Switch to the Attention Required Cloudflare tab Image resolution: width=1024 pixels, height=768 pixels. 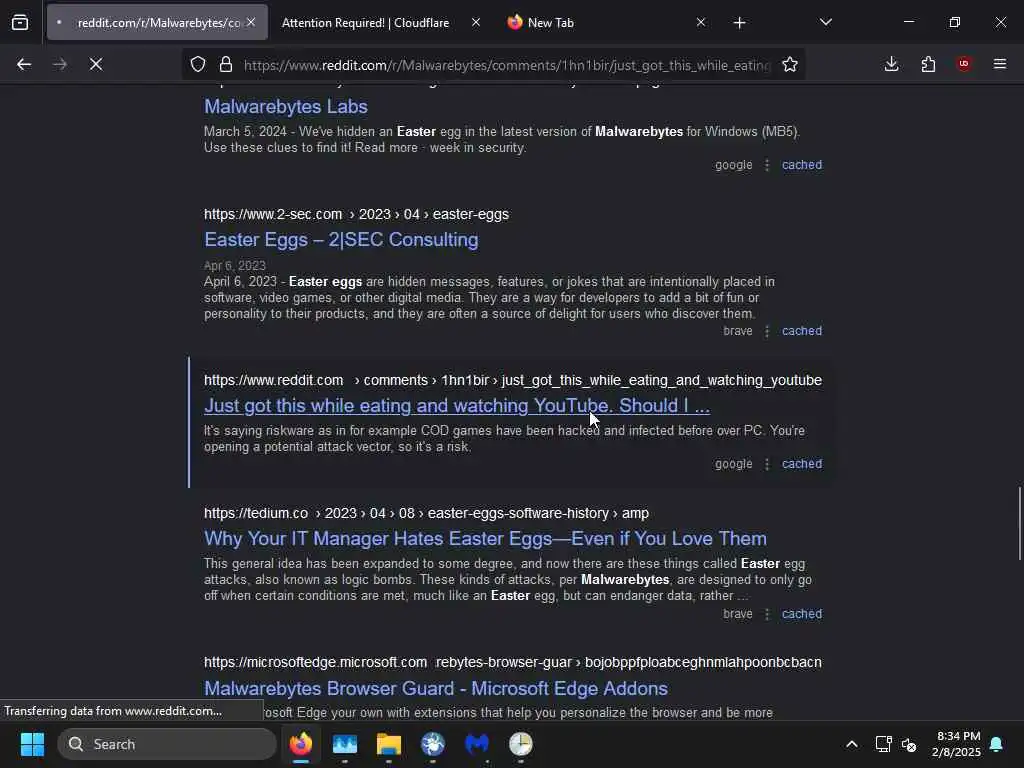[x=365, y=23]
